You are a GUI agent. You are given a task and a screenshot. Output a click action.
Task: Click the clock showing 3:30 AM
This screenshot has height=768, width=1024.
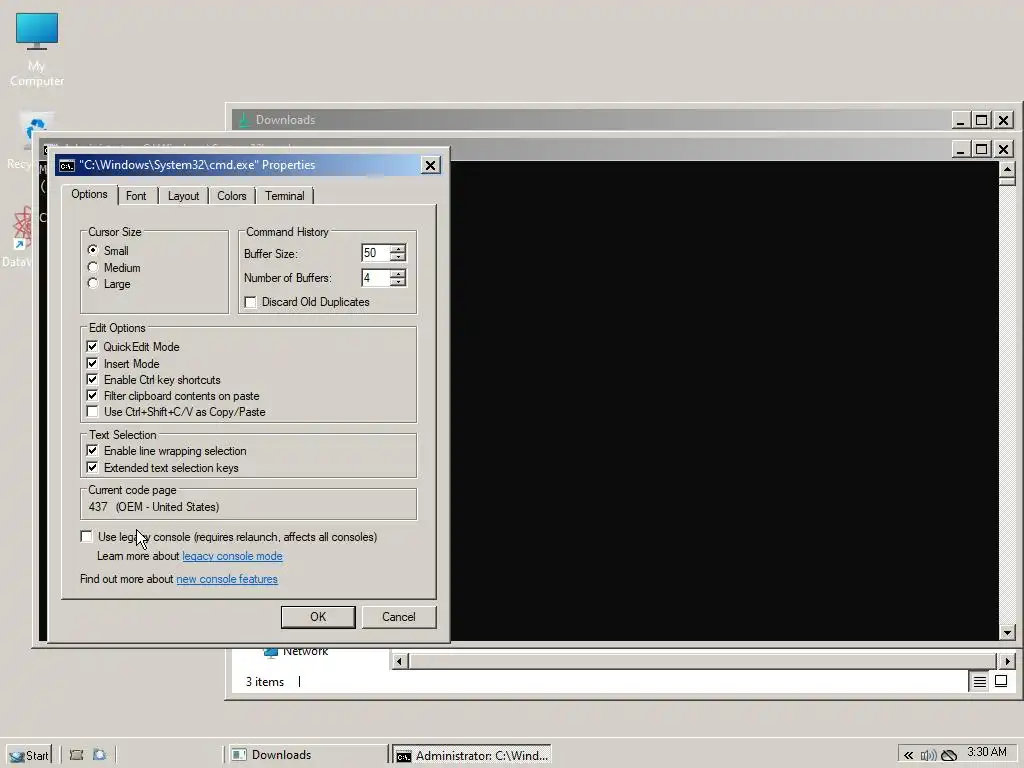(987, 752)
